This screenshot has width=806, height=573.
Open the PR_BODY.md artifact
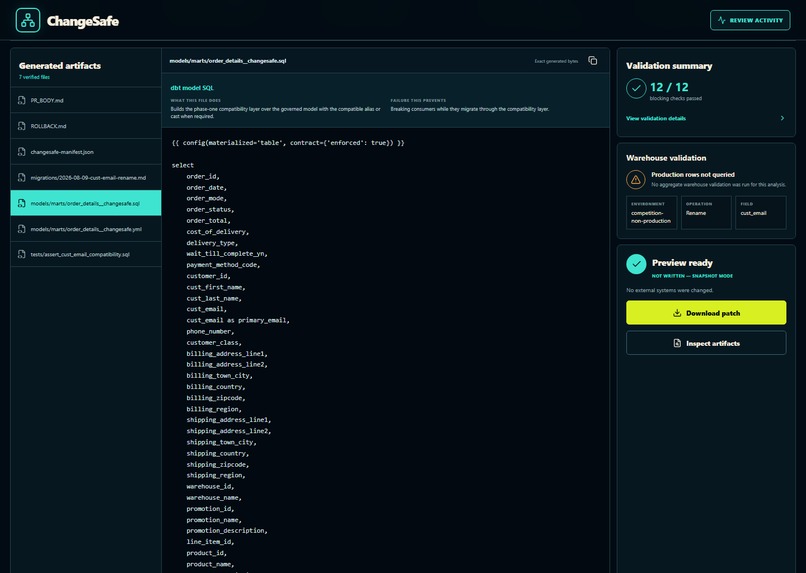click(x=86, y=100)
